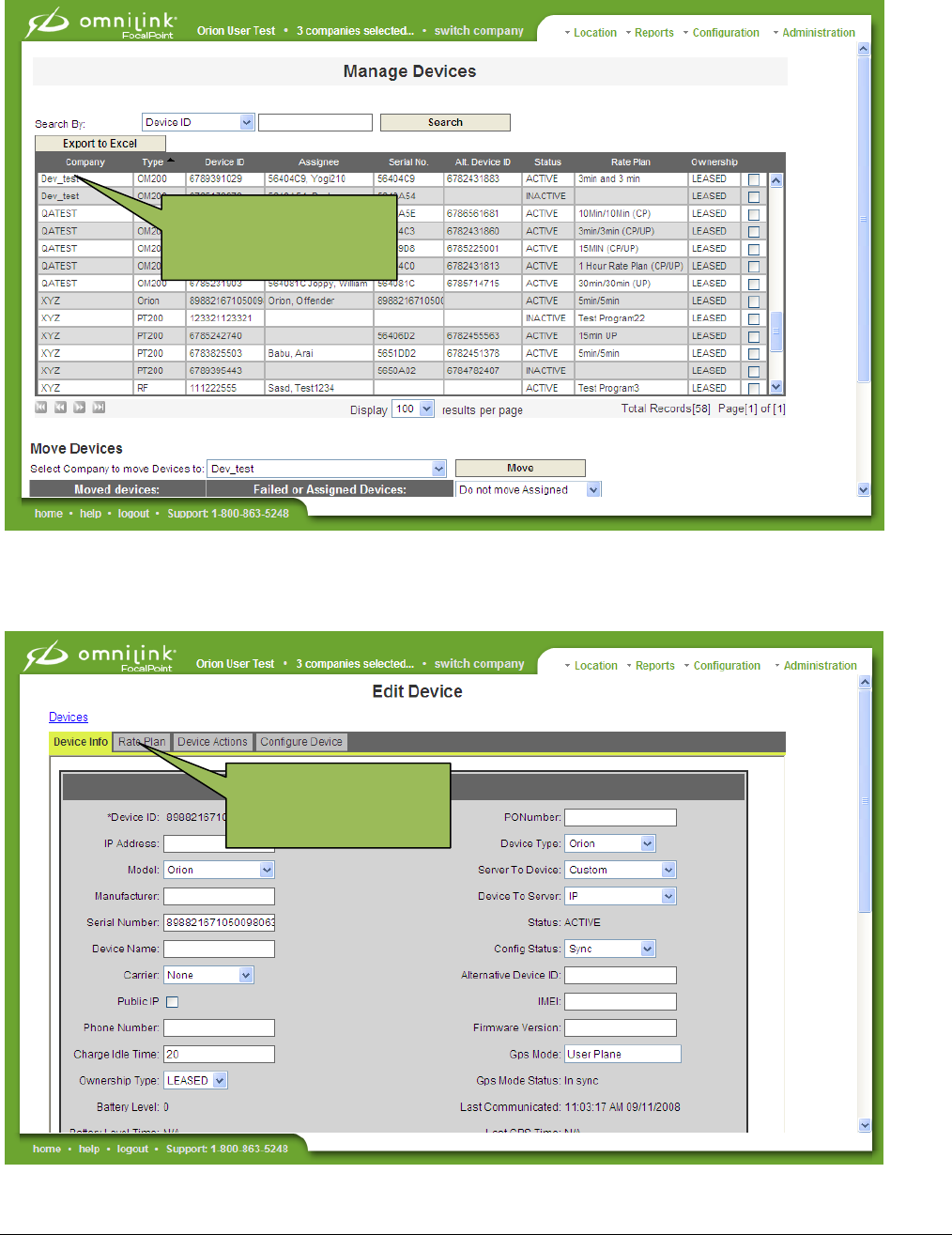Open the Server To Device dropdown
The height and width of the screenshot is (1235, 952).
point(620,870)
